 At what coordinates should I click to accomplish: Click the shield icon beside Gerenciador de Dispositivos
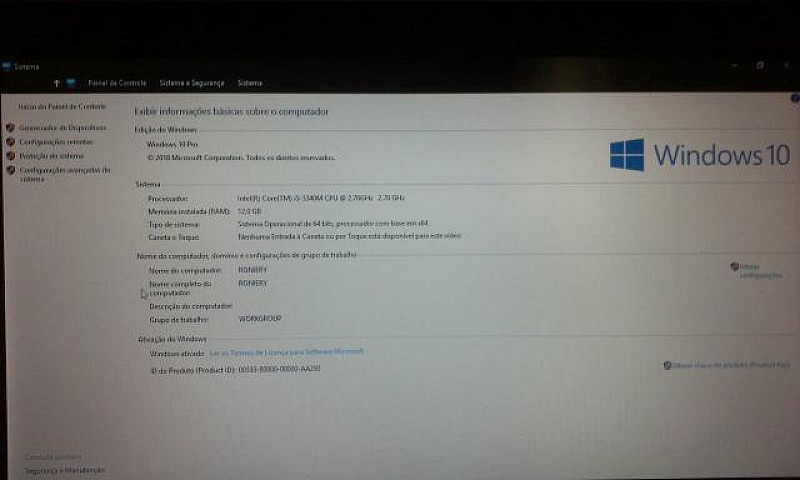tap(10, 128)
